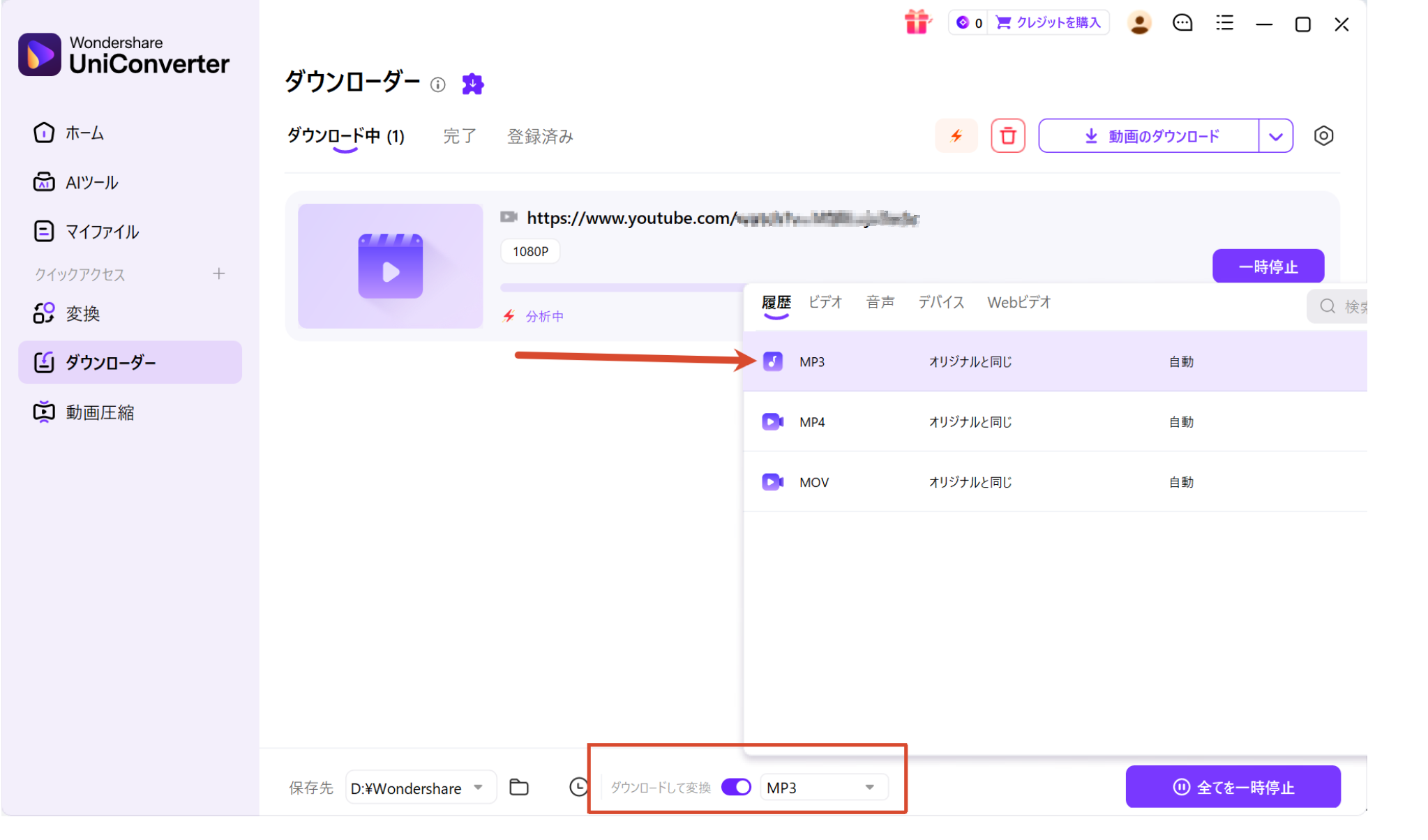Click the camera icon beside the YouTube URL
This screenshot has height=840, width=1428.
click(x=509, y=218)
